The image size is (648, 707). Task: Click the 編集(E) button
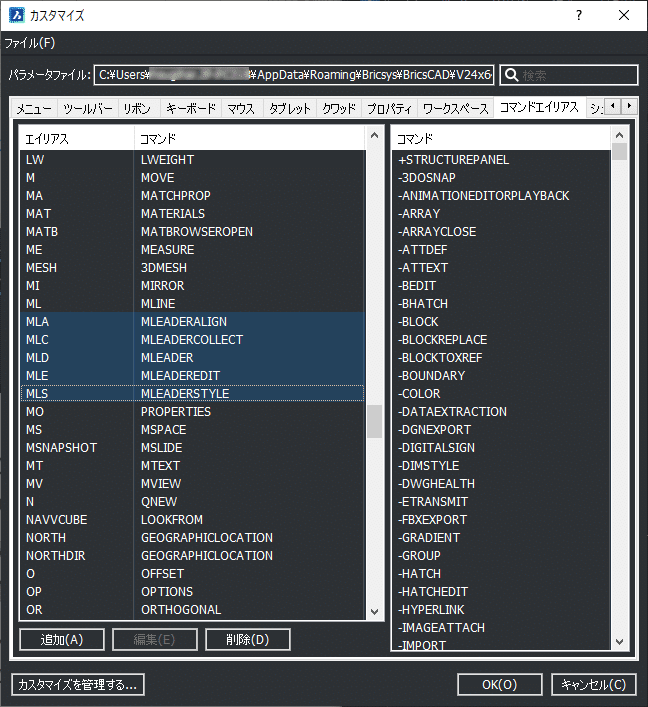pyautogui.click(x=155, y=639)
